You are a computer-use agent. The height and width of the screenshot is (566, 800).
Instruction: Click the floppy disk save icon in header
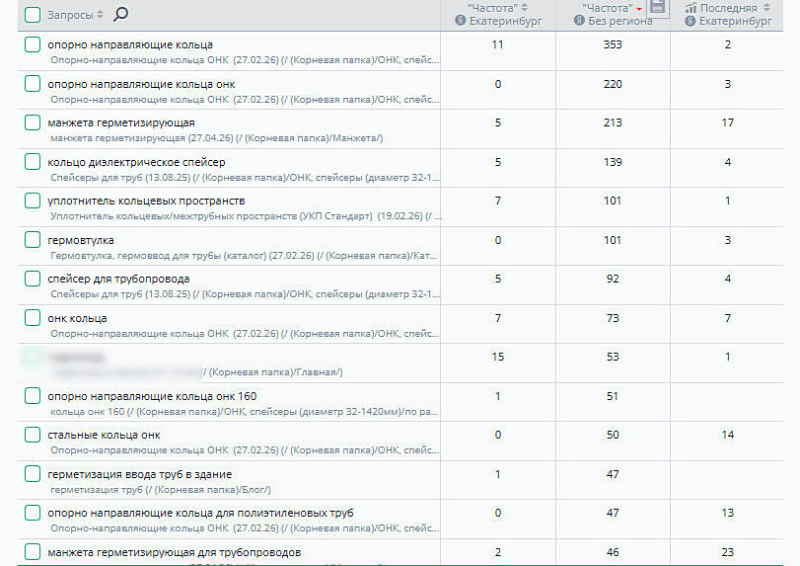[x=658, y=7]
